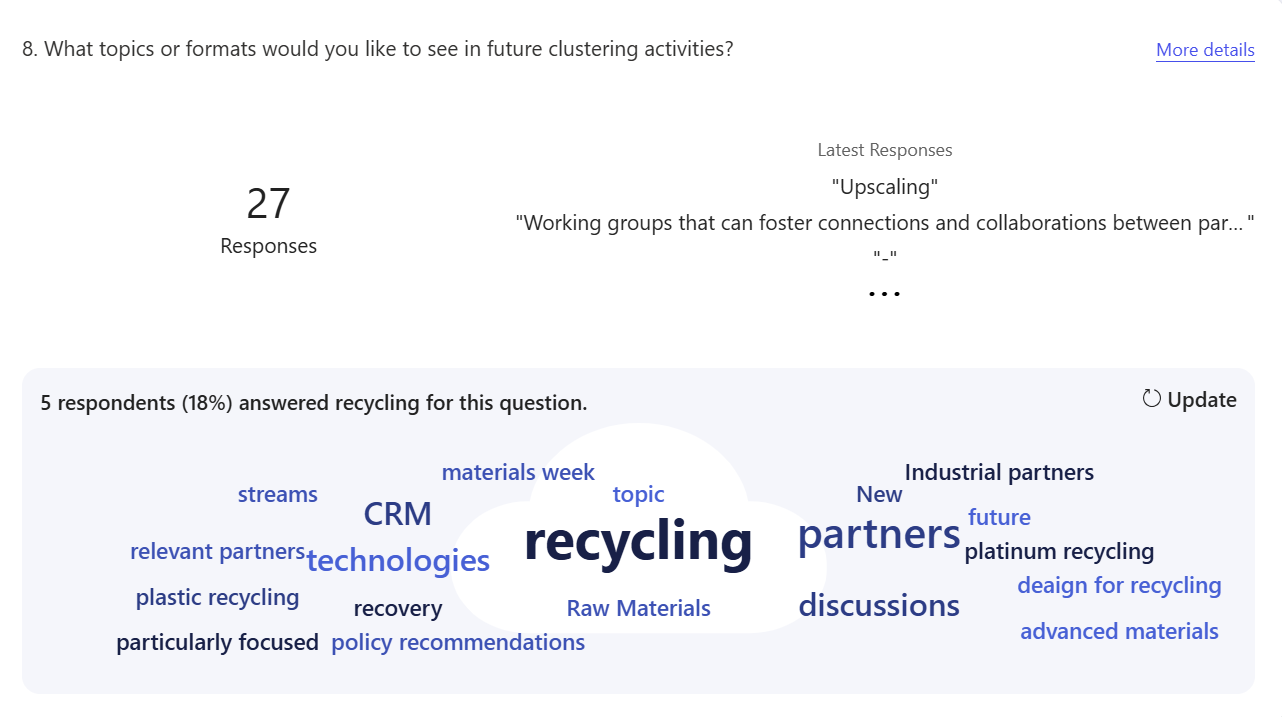Click the large "partners" word in cloud
The height and width of the screenshot is (717, 1282).
[879, 534]
